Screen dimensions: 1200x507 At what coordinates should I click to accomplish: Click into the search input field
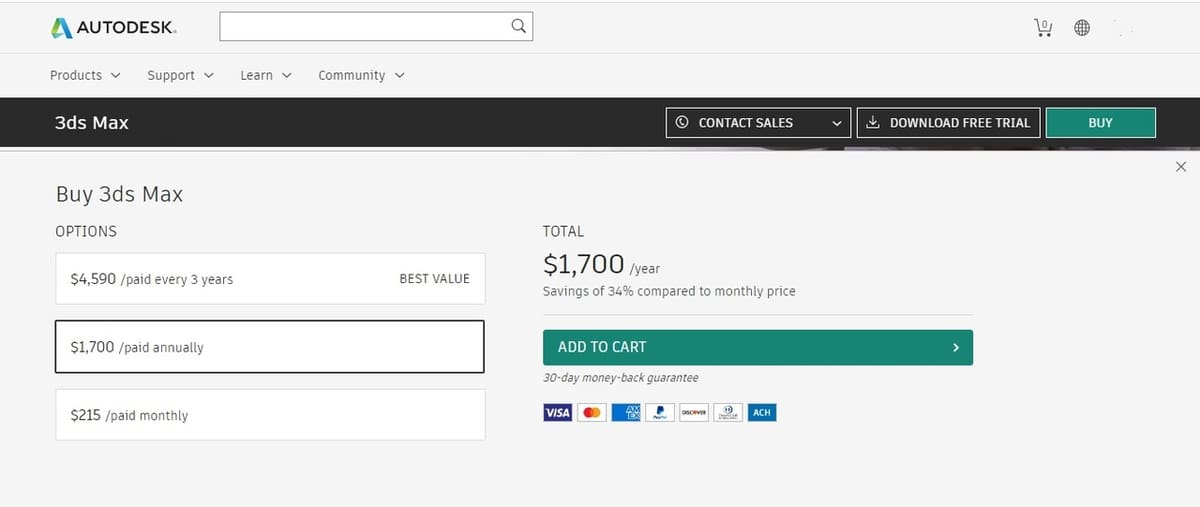(x=364, y=27)
